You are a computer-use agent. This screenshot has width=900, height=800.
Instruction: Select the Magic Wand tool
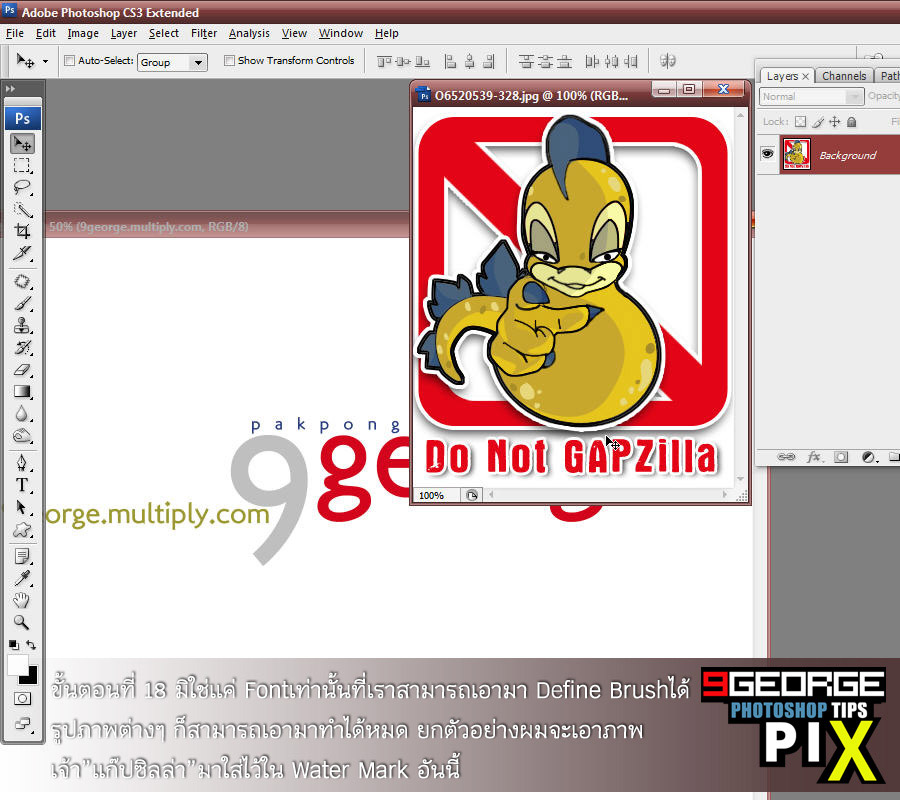coord(22,209)
